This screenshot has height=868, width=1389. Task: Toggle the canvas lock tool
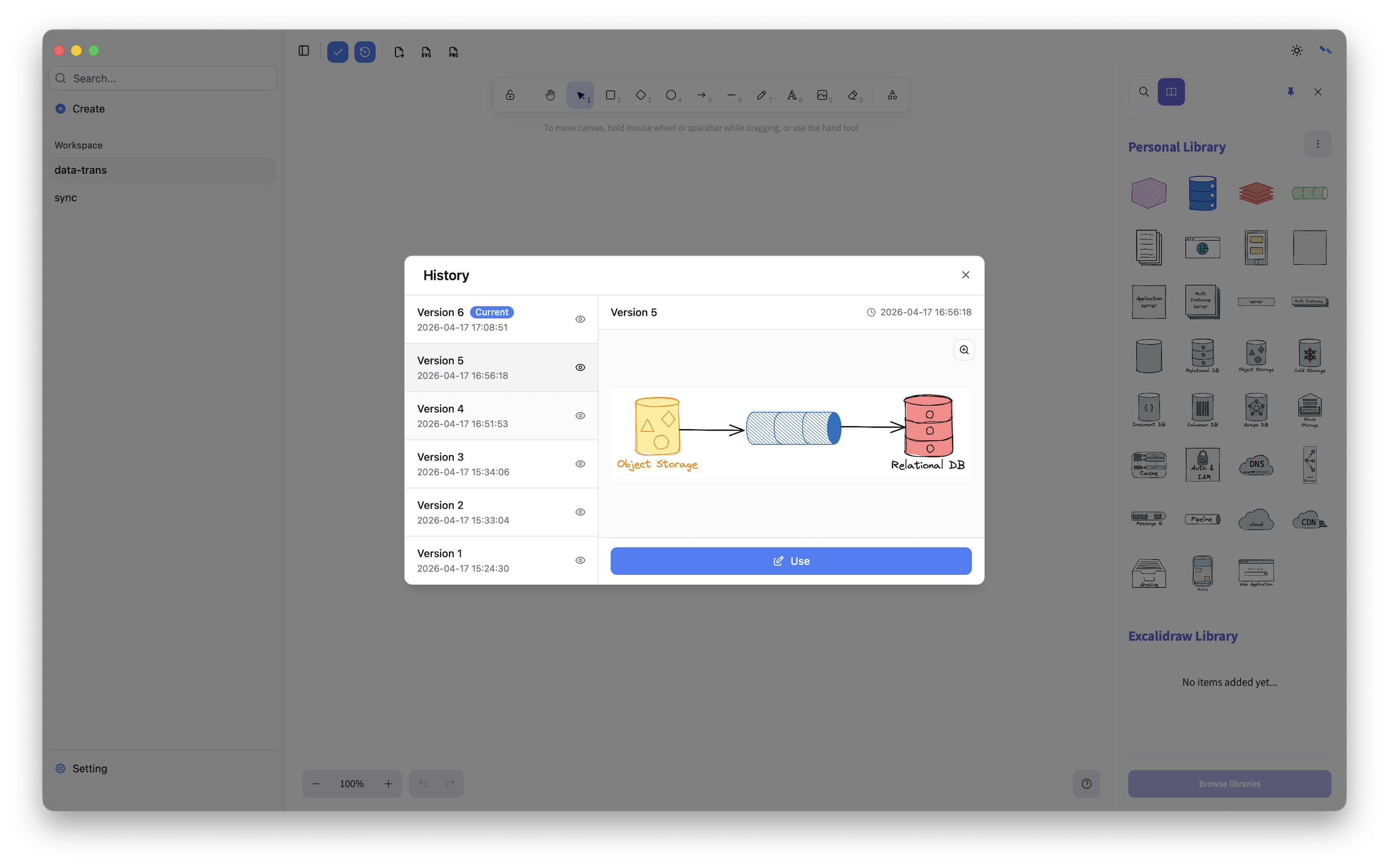[510, 95]
